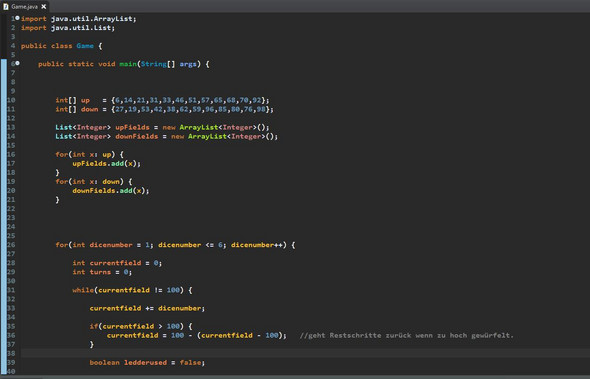The image size is (590, 379).
Task: Click 'int turns = 0;' line
Action: 102,272
